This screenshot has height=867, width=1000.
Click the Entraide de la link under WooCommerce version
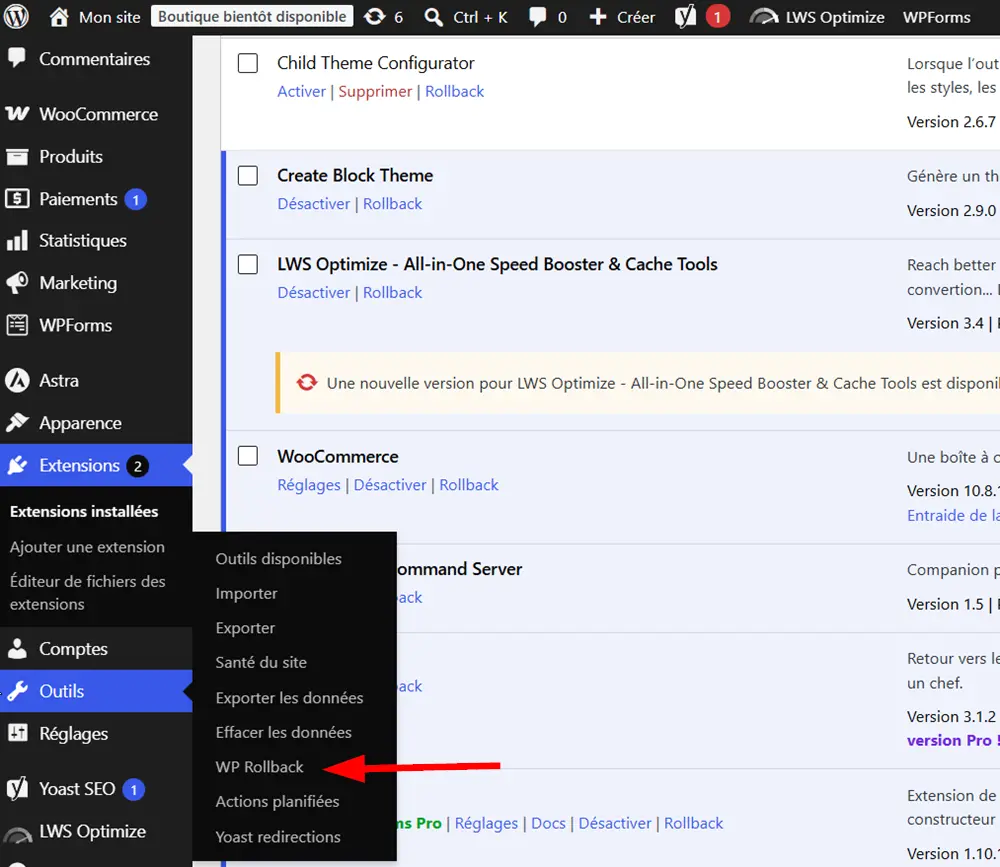coord(953,515)
